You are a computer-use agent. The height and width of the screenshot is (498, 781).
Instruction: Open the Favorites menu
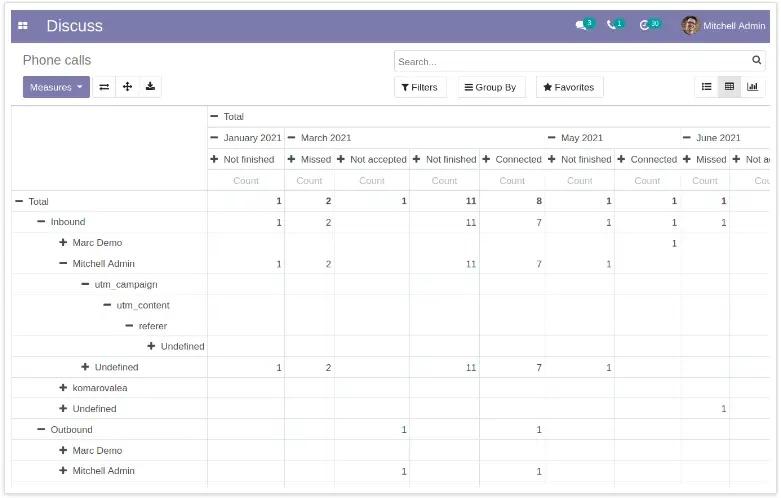(x=569, y=87)
